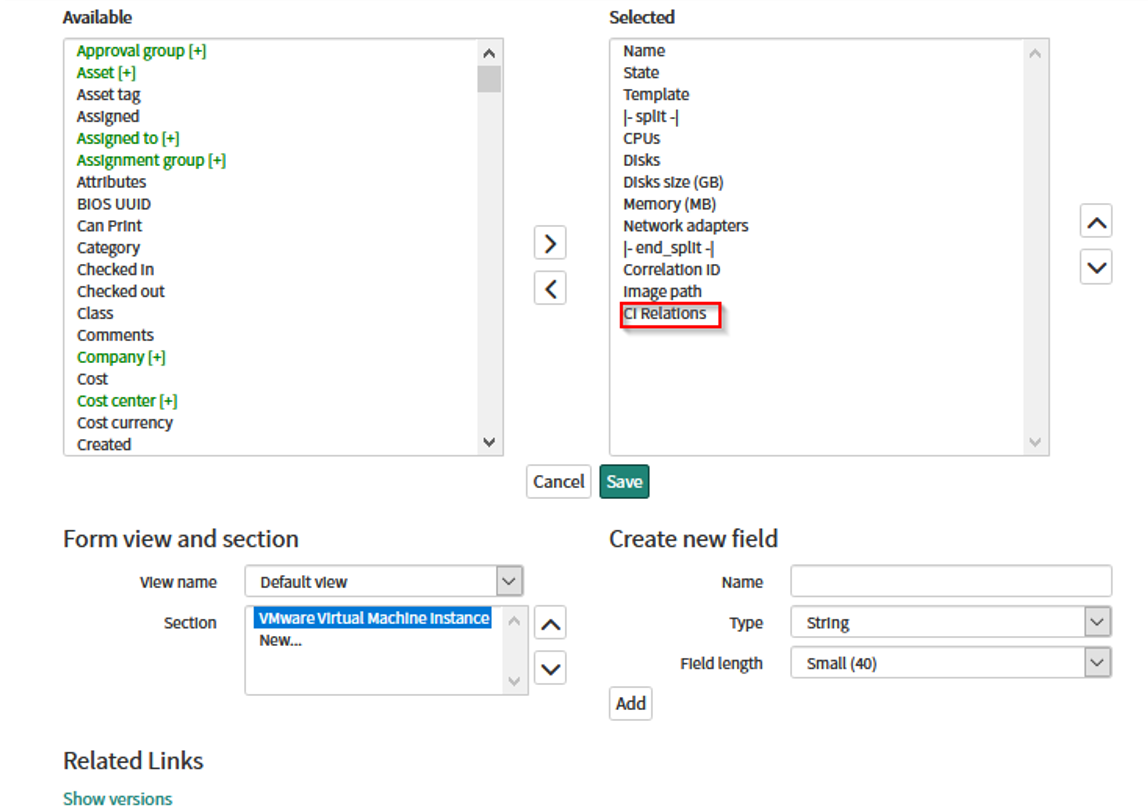Open the Show versions link
The image size is (1148, 809).
[x=117, y=798]
